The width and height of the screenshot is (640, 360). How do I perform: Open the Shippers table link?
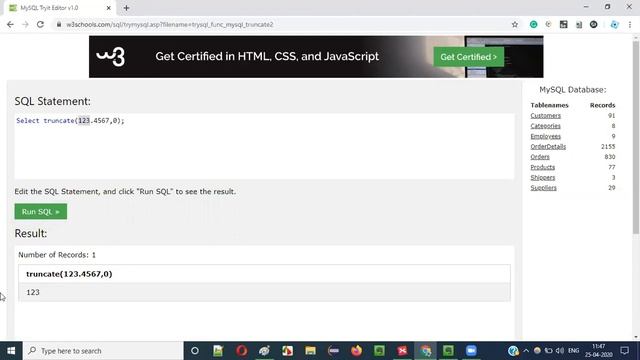[542, 177]
